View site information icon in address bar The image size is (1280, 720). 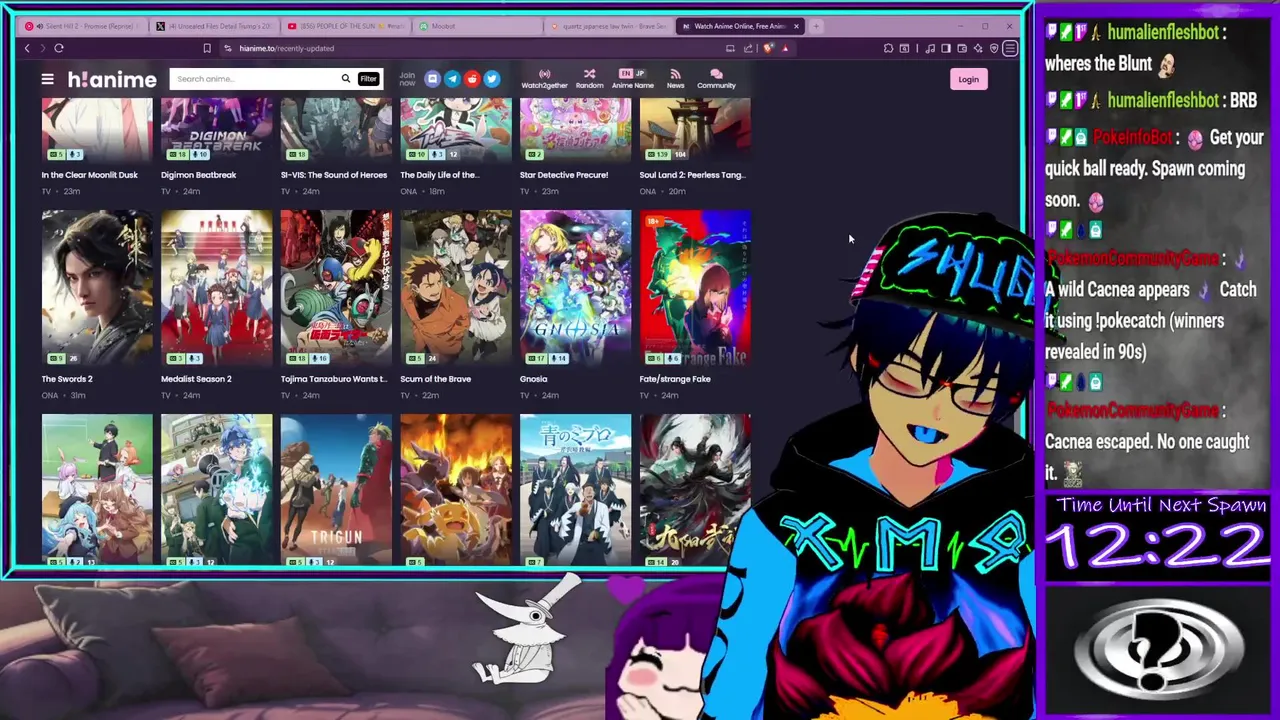228,48
